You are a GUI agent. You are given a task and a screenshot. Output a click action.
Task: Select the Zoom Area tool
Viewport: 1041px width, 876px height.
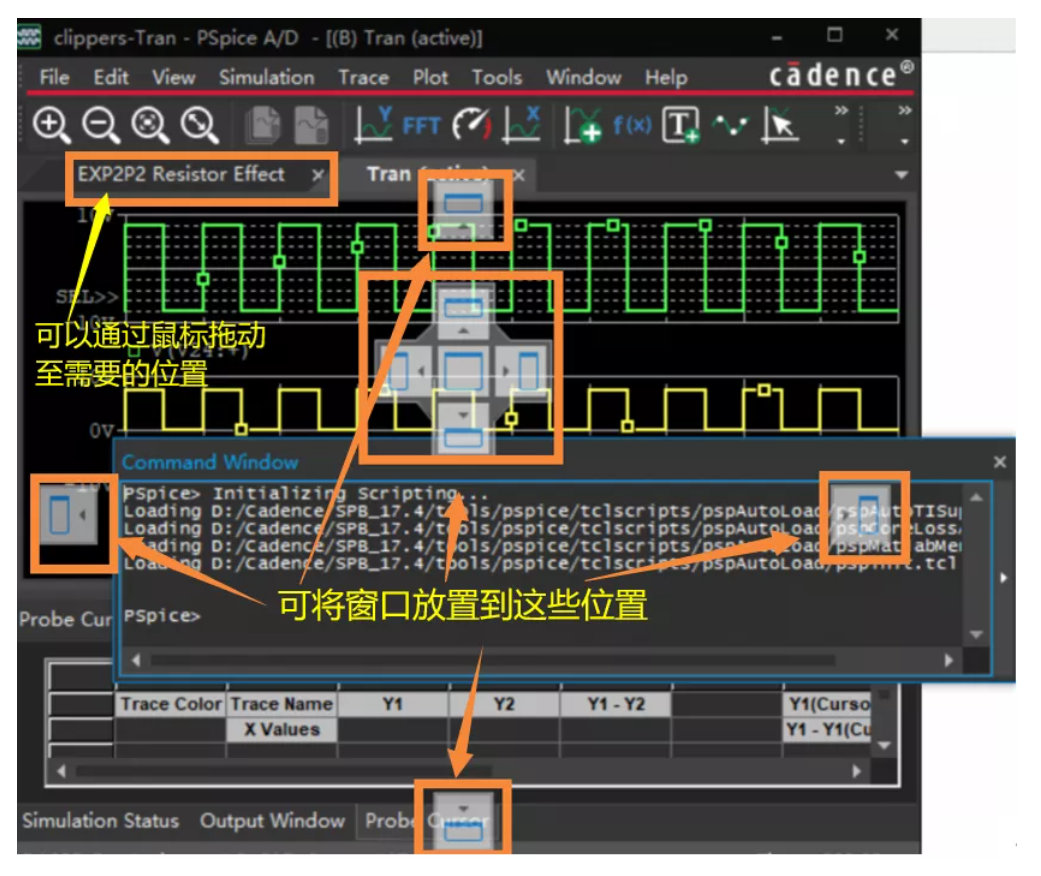(150, 125)
